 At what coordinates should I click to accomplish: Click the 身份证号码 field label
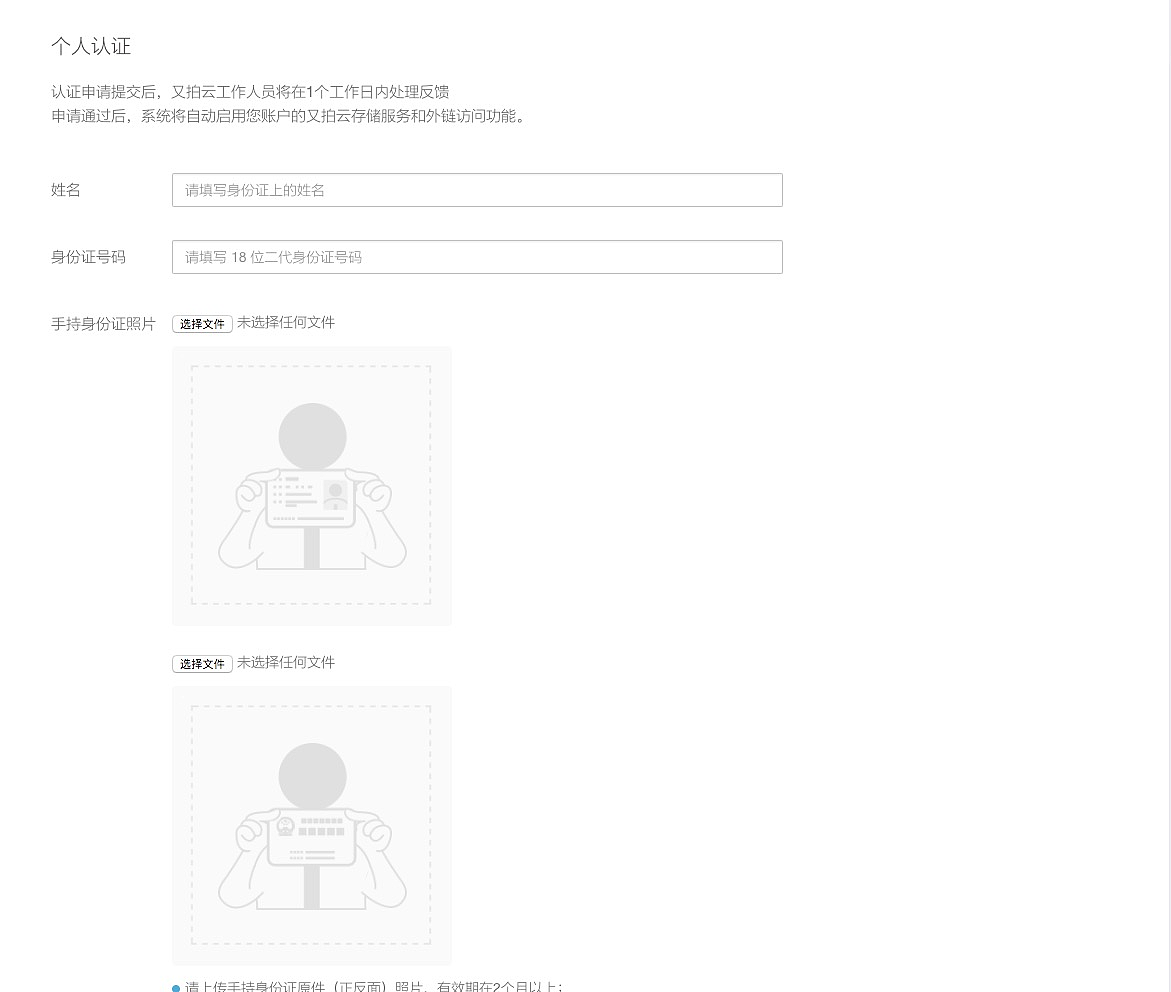(x=89, y=257)
